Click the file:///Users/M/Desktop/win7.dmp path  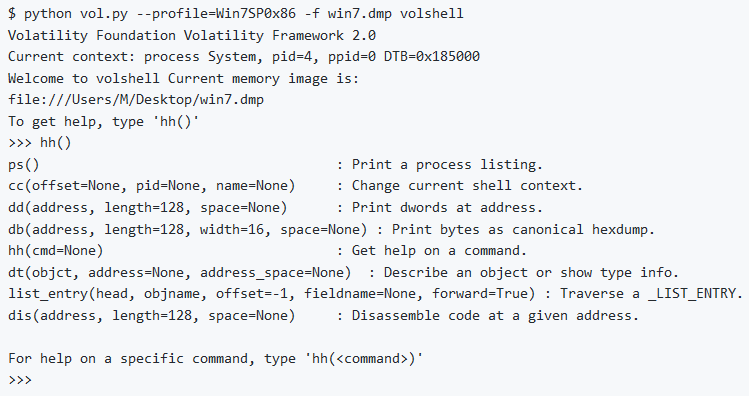(x=136, y=99)
